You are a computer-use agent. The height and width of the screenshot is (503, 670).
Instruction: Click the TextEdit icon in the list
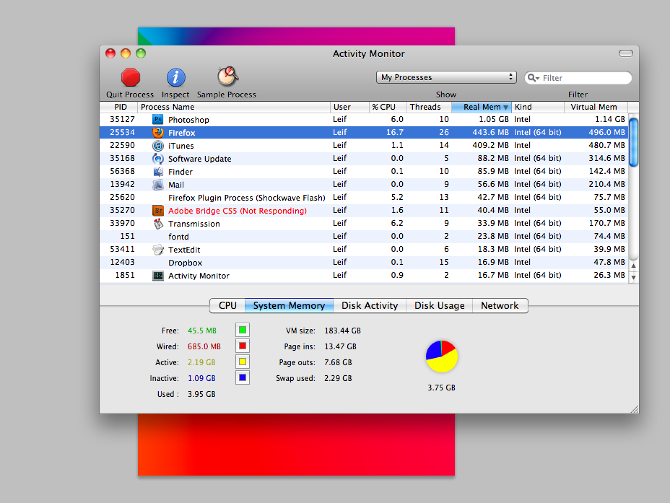tap(158, 250)
